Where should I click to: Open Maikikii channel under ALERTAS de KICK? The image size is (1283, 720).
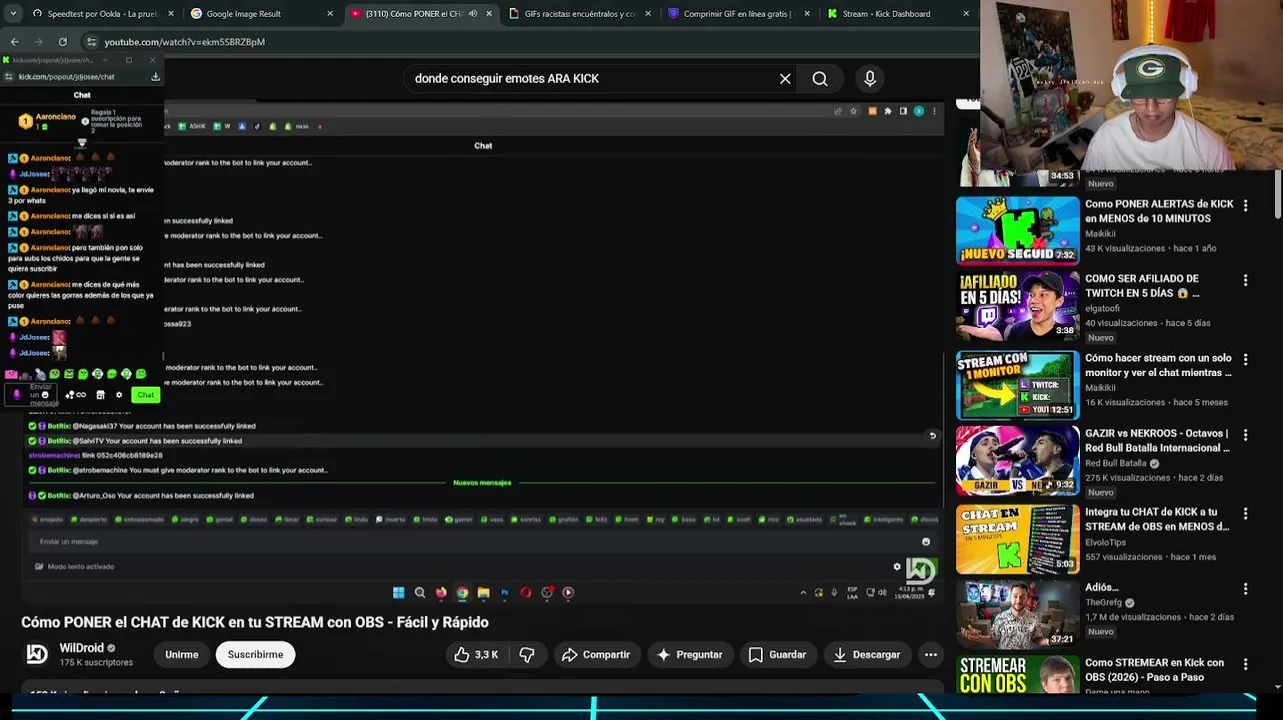1100,234
